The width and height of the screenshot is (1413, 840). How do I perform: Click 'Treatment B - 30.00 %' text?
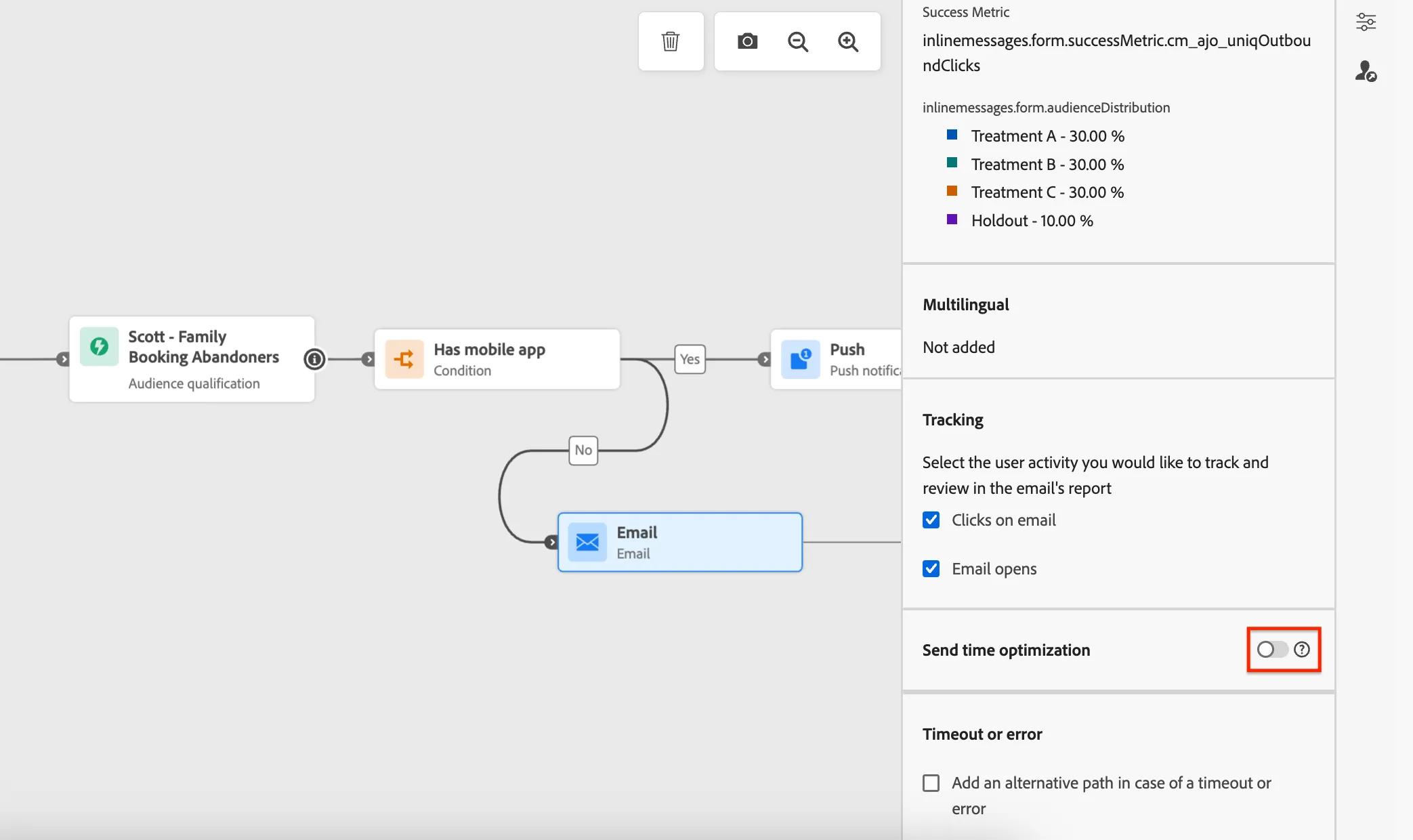point(1047,165)
